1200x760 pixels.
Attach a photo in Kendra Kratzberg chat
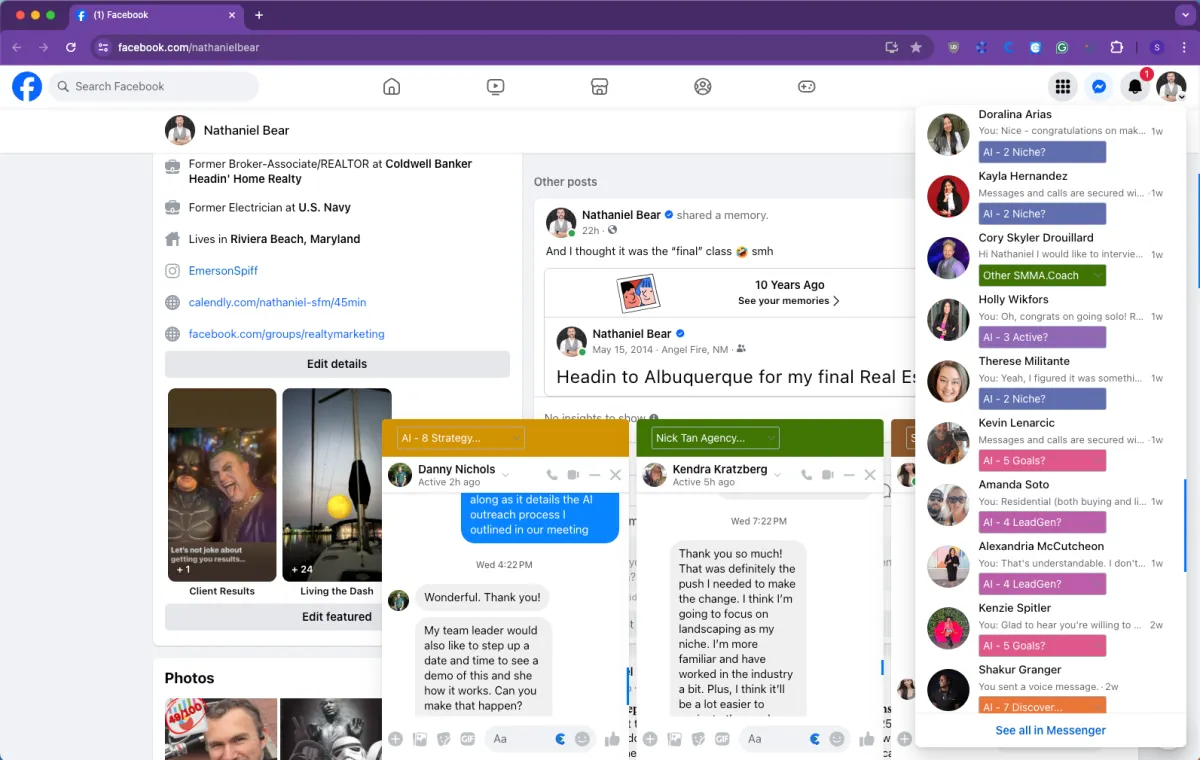675,739
